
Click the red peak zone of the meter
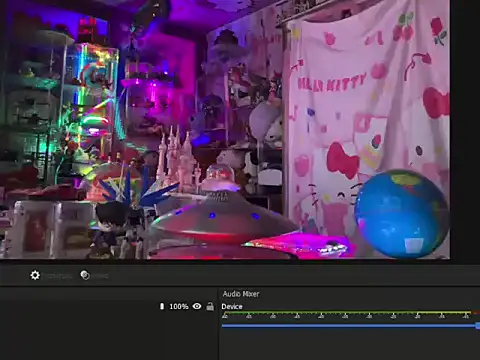point(476,313)
